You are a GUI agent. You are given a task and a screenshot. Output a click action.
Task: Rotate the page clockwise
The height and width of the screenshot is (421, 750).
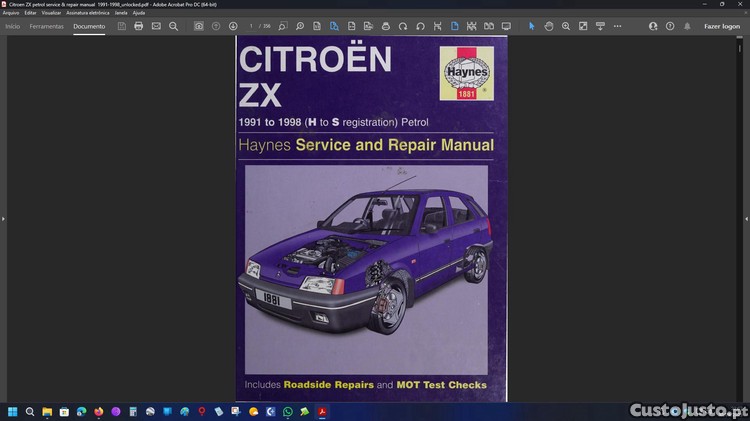tap(402, 26)
